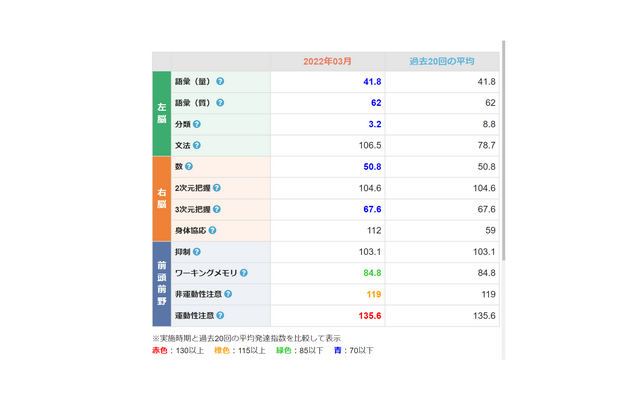Open the 抑制 help icon
This screenshot has width=639, height=400.
[197, 252]
